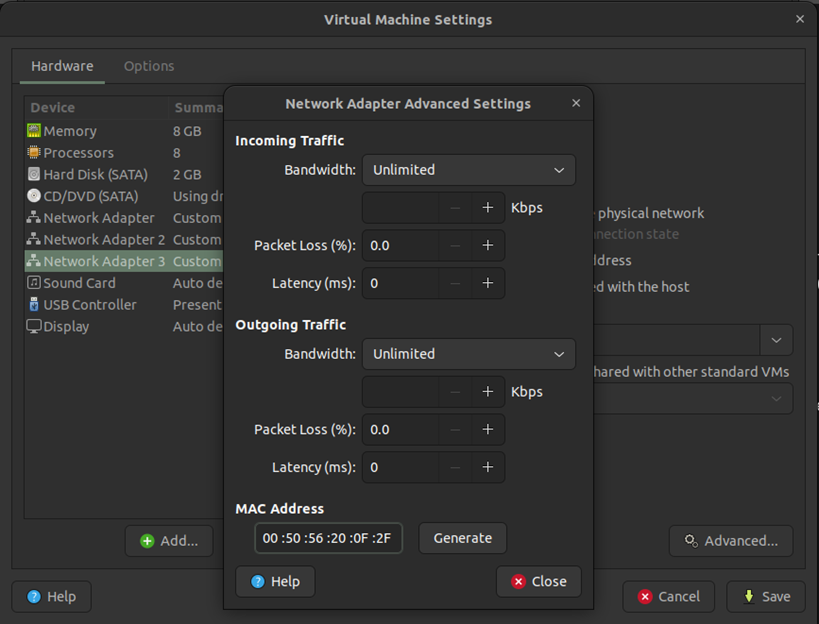The width and height of the screenshot is (819, 624).
Task: Click the Display monitor icon
Action: (x=34, y=327)
